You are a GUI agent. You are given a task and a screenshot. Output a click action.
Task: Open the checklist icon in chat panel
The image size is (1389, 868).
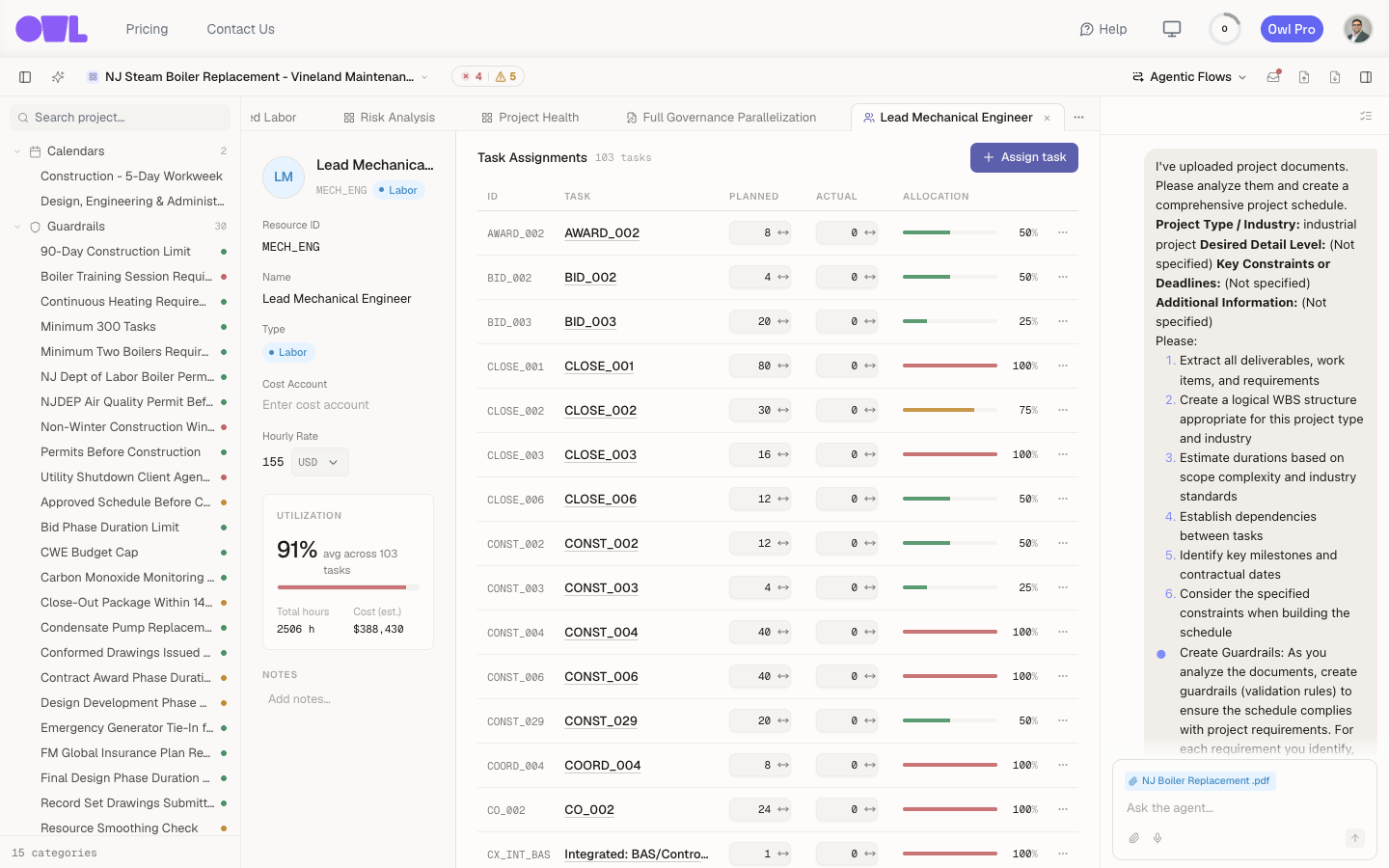[x=1366, y=116]
